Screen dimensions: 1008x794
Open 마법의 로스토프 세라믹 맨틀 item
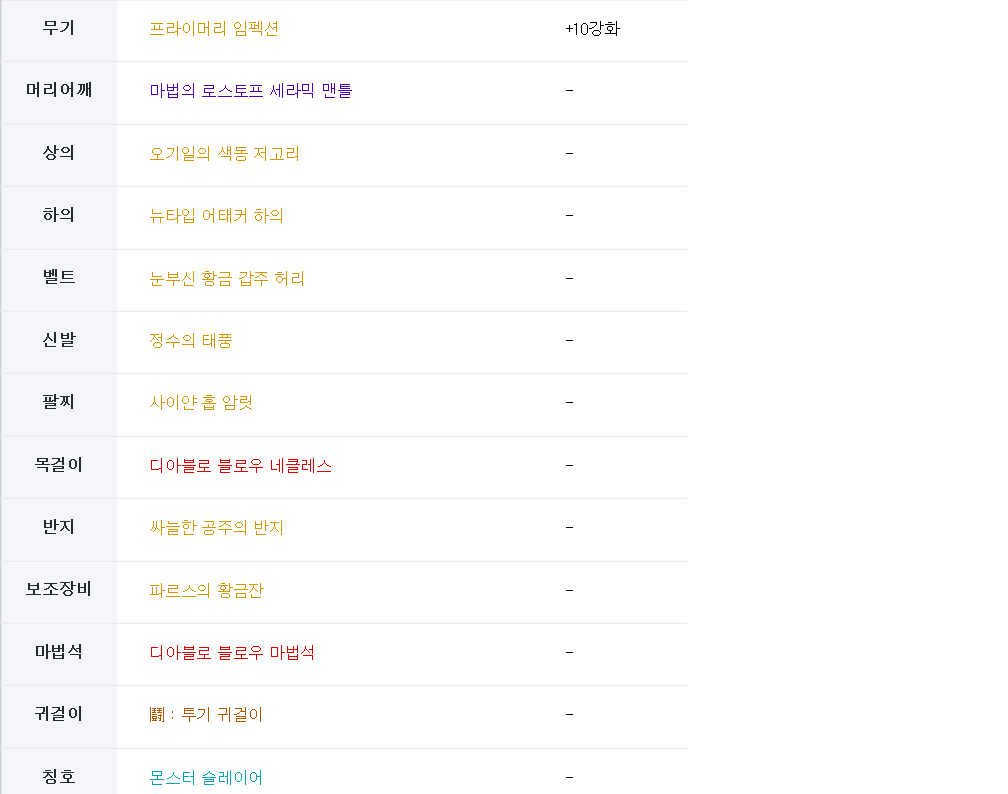click(x=251, y=91)
